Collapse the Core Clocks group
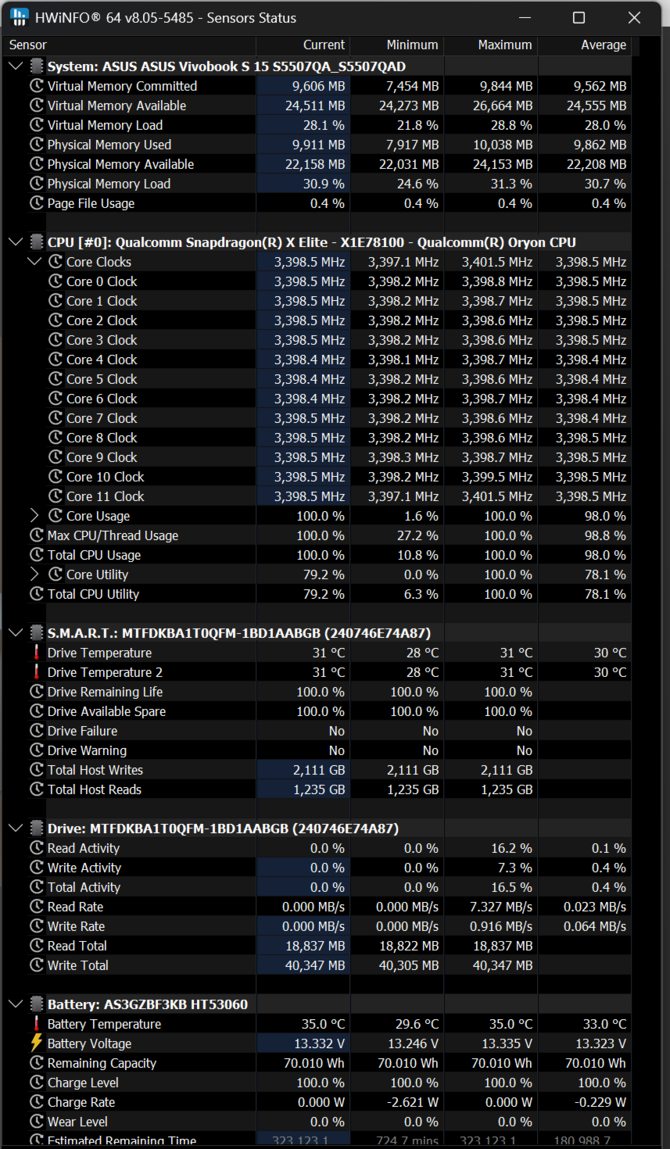The width and height of the screenshot is (670, 1149). pos(35,262)
